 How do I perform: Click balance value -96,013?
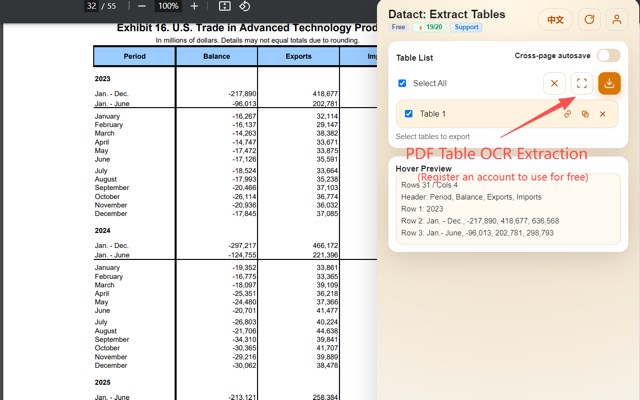point(244,104)
